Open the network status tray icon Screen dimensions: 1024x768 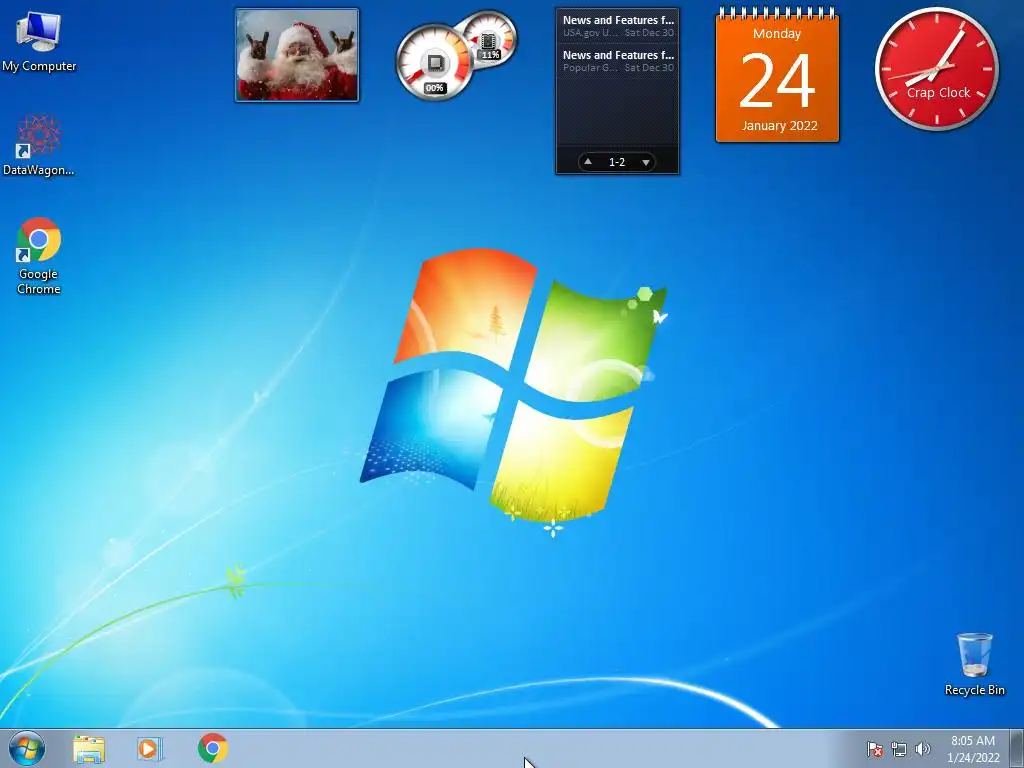899,749
